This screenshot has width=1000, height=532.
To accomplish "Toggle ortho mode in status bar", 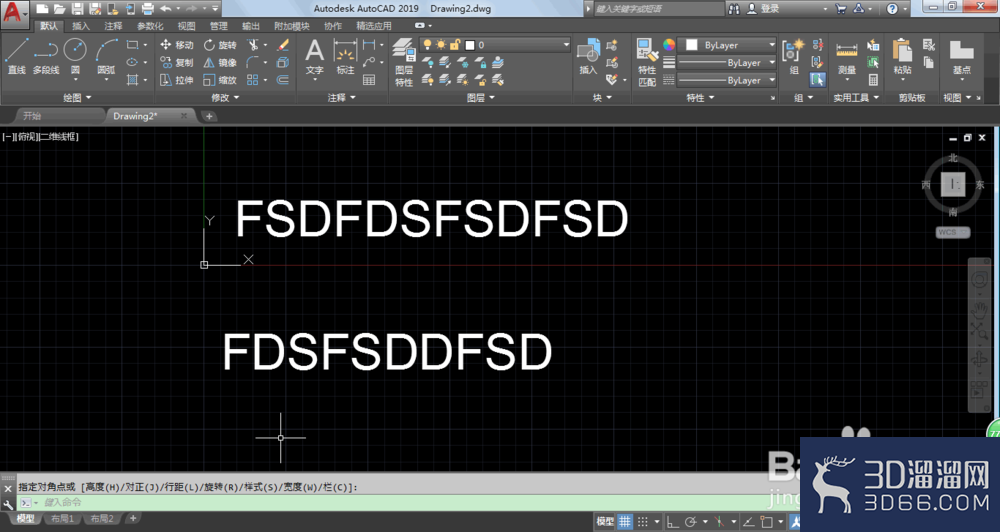I will coord(673,521).
